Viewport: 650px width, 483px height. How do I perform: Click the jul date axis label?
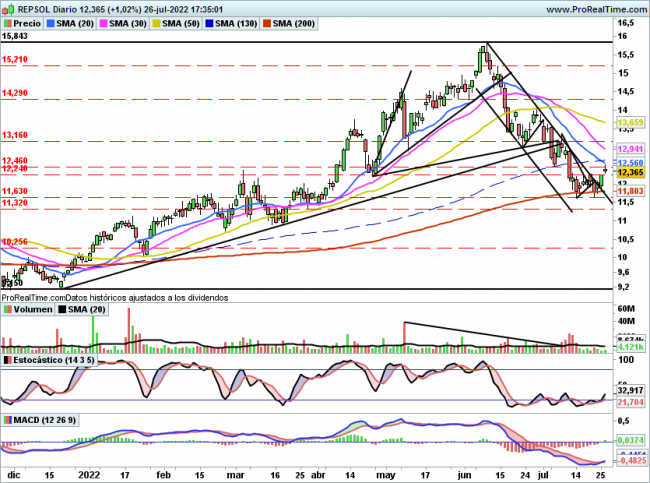pos(543,475)
